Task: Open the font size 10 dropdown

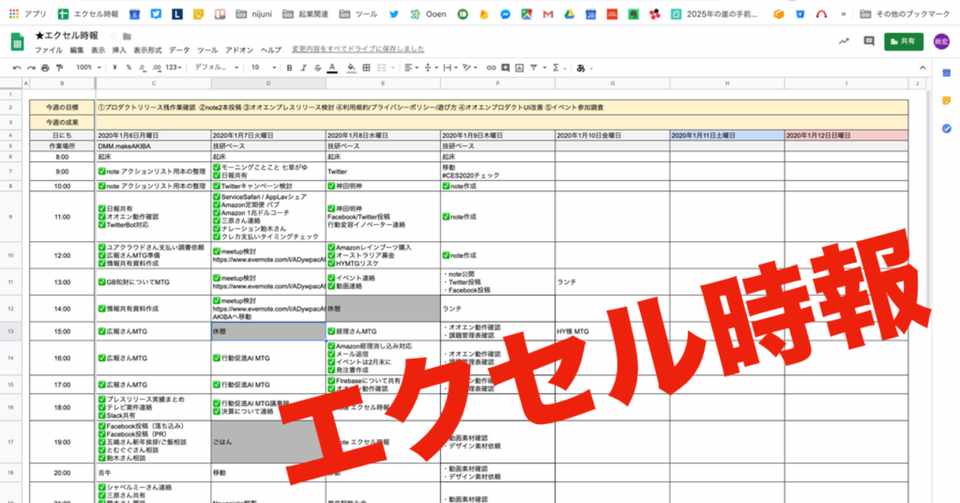Action: click(x=263, y=68)
